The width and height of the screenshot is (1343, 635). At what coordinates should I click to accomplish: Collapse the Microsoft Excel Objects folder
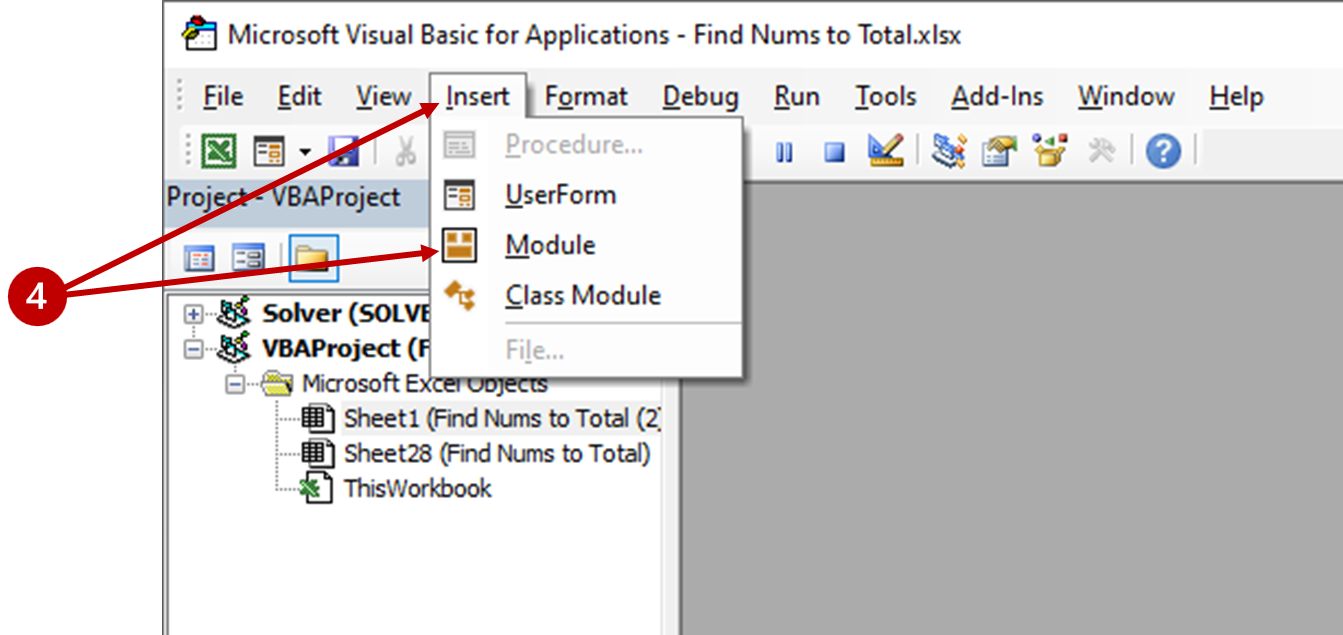(234, 384)
